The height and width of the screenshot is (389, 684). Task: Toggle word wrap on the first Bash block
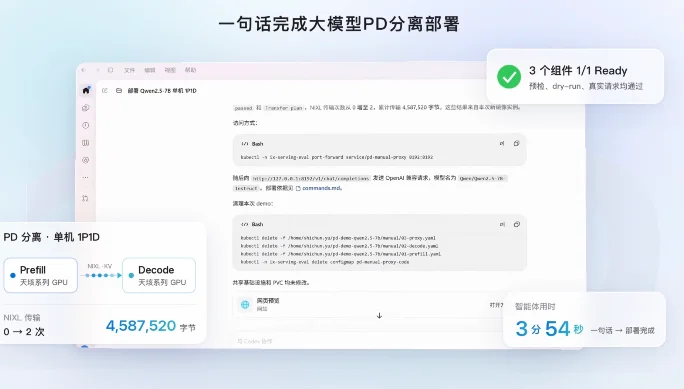pos(502,143)
